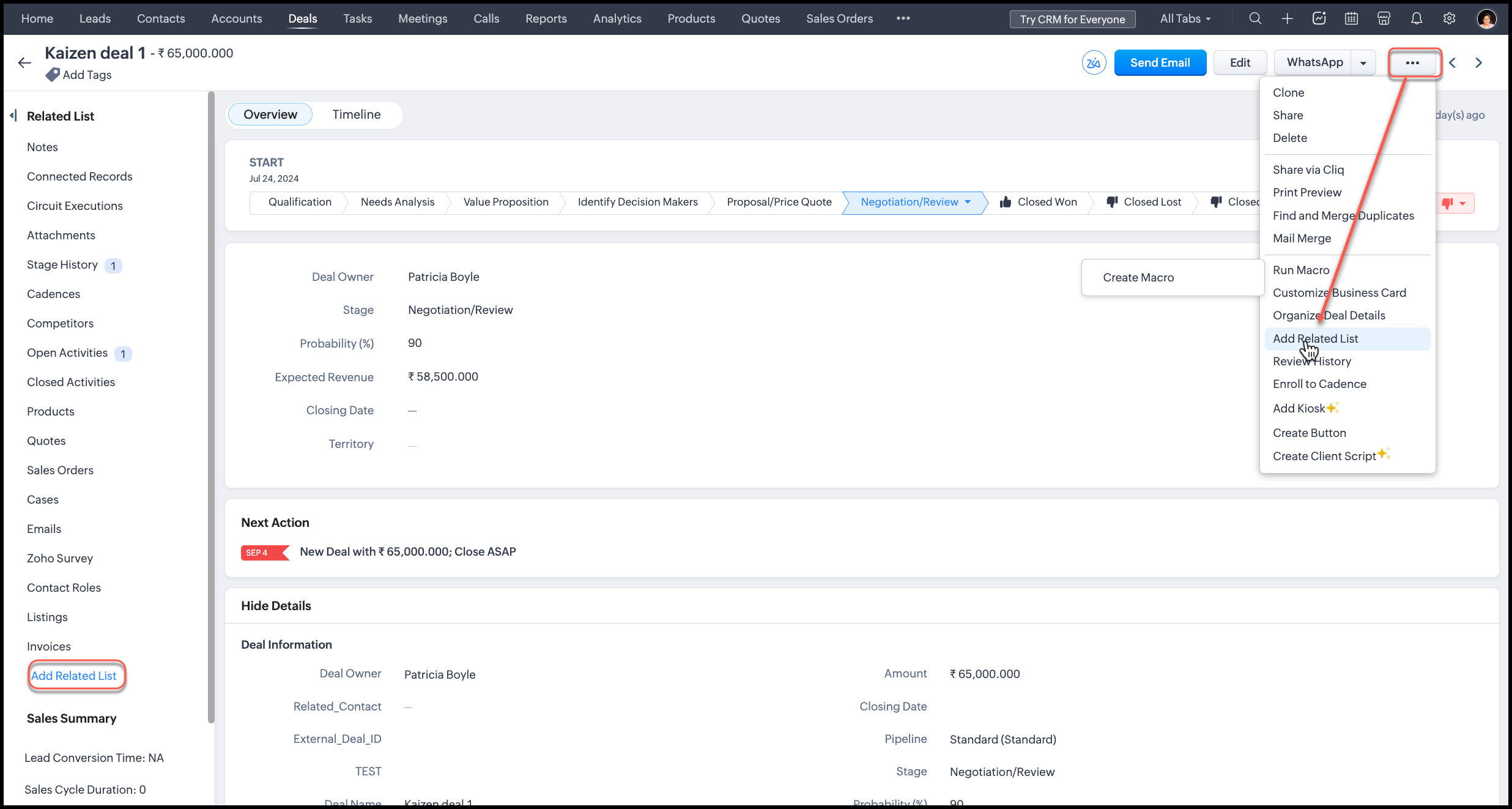Click the Zia assistant icon

(1094, 62)
